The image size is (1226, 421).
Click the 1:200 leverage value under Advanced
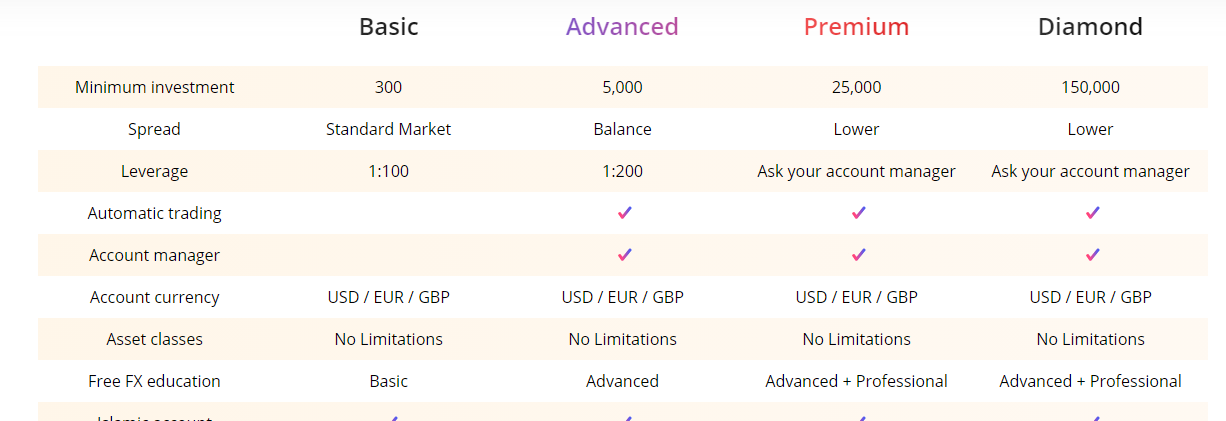point(623,171)
